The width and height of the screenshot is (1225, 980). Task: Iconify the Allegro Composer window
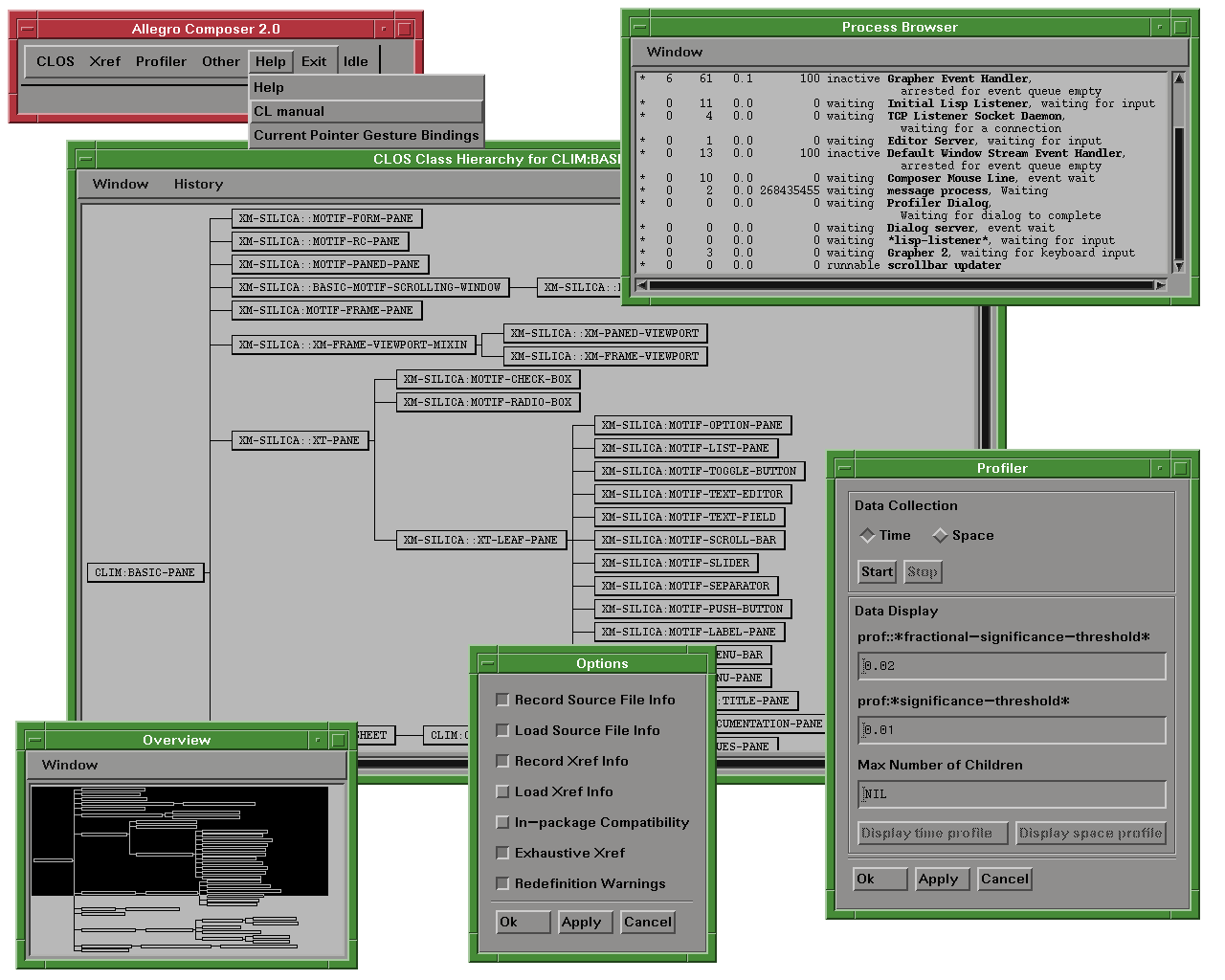pyautogui.click(x=384, y=29)
